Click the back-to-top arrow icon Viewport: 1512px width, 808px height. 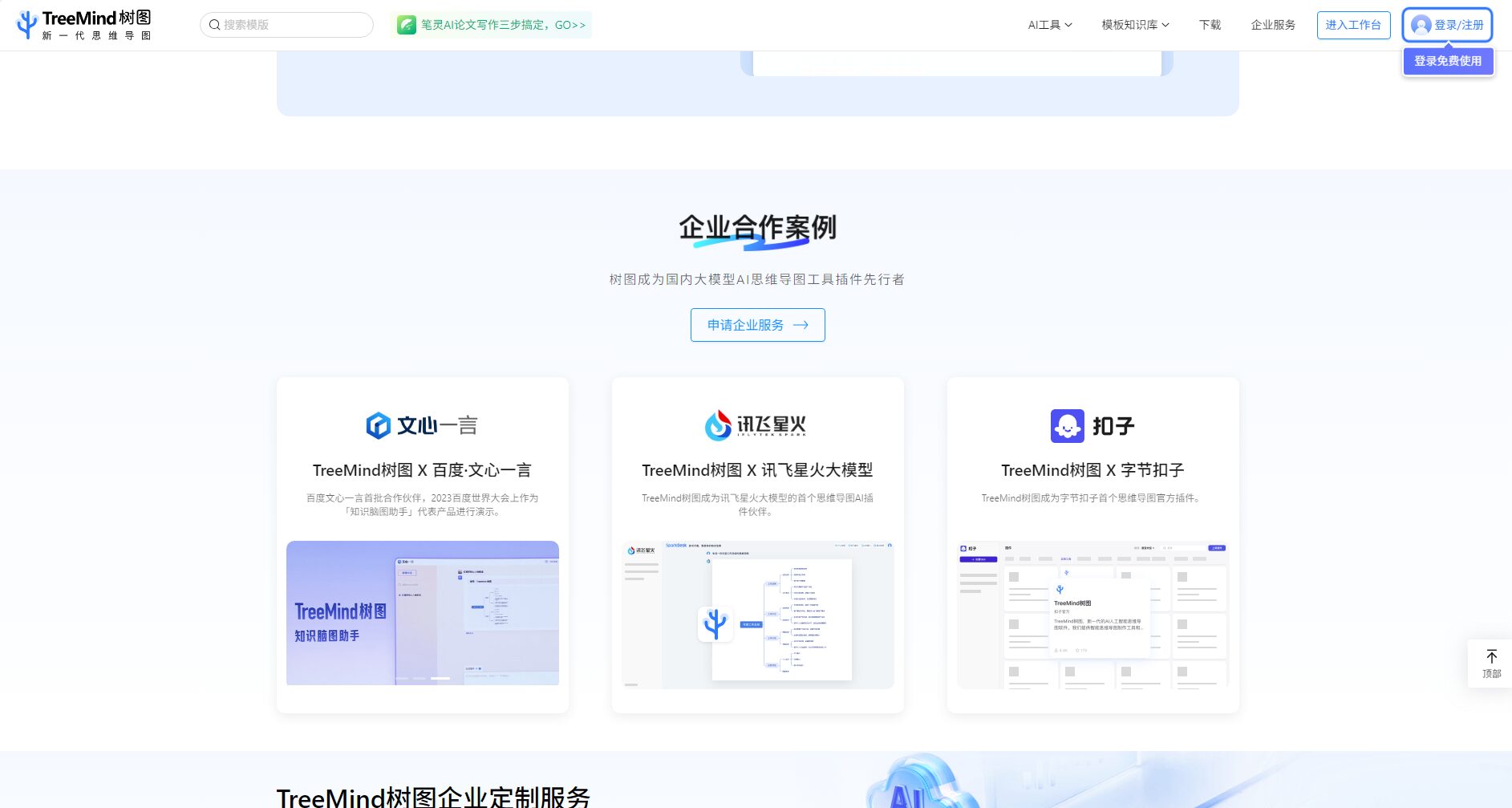pos(1491,656)
